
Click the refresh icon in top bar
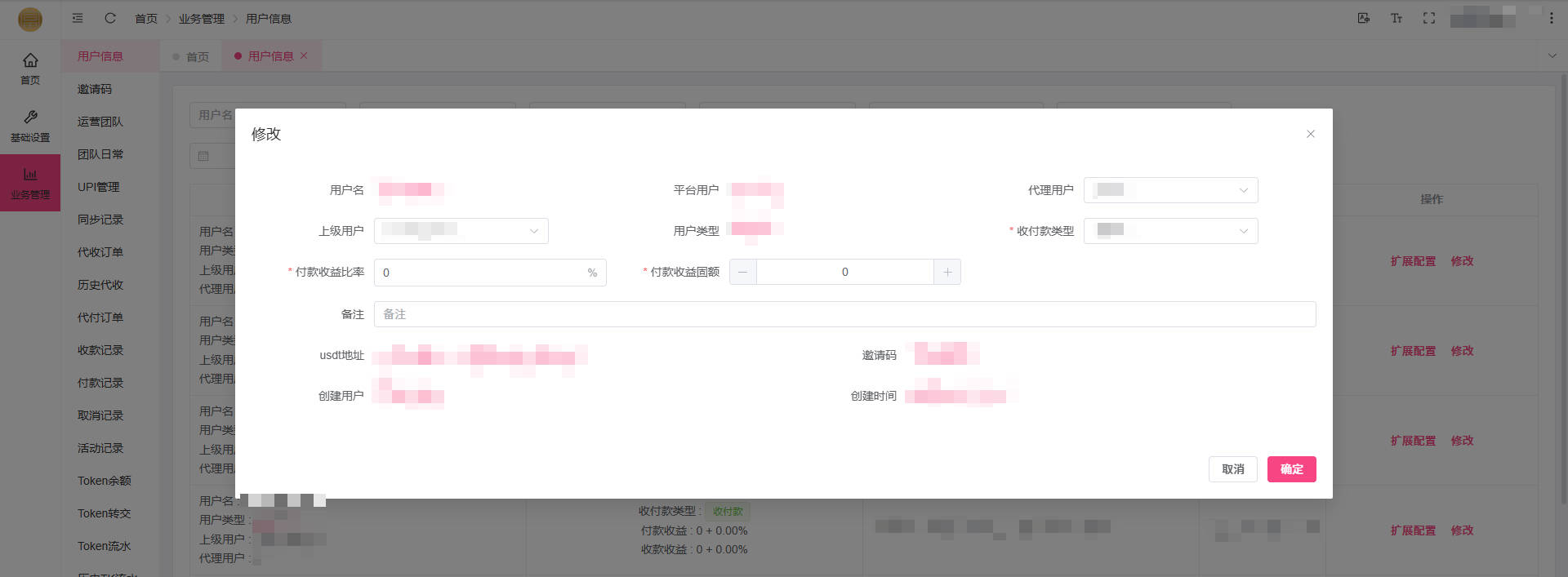pos(110,18)
